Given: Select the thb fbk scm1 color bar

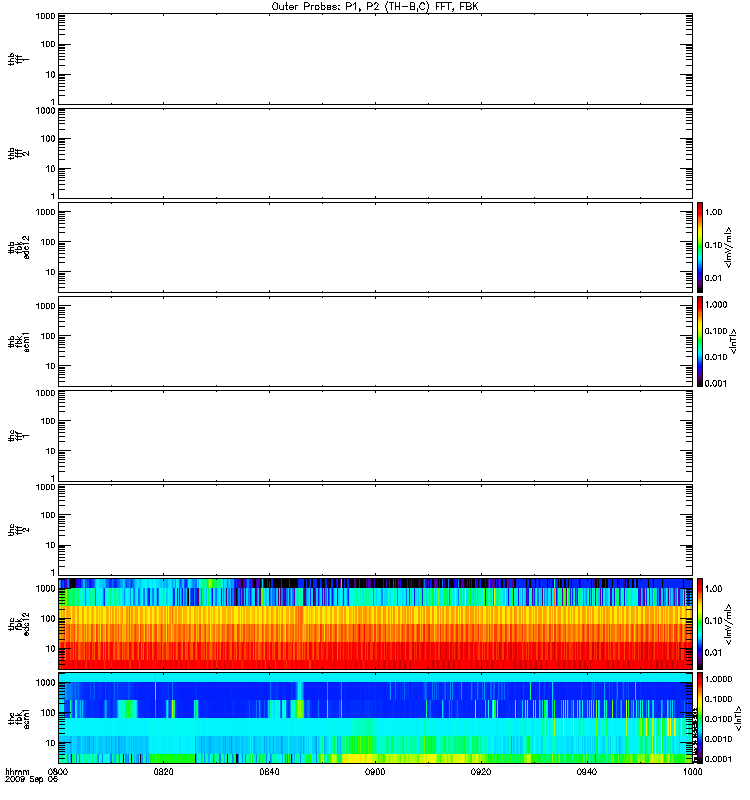Looking at the screenshot, I should click(x=700, y=341).
